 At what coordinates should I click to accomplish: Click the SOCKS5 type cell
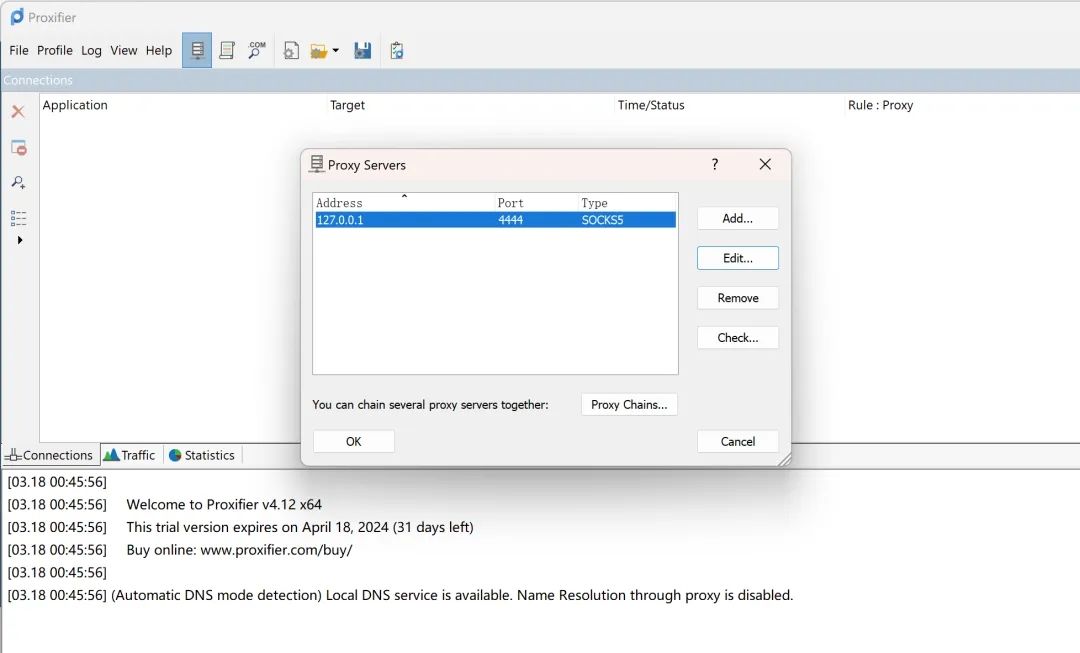tap(602, 220)
